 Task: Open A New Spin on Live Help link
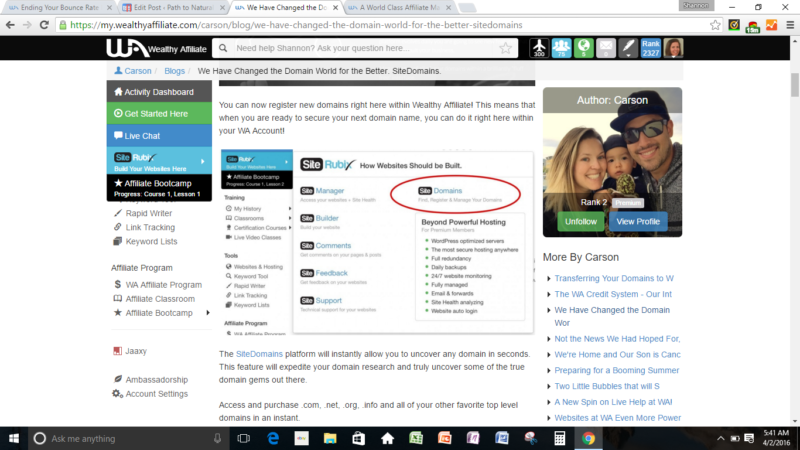coord(613,402)
